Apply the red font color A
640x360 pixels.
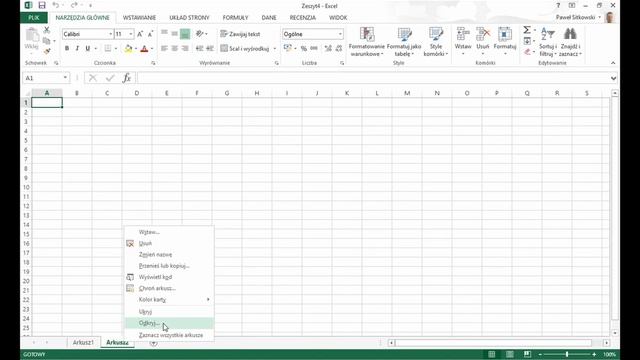point(144,49)
